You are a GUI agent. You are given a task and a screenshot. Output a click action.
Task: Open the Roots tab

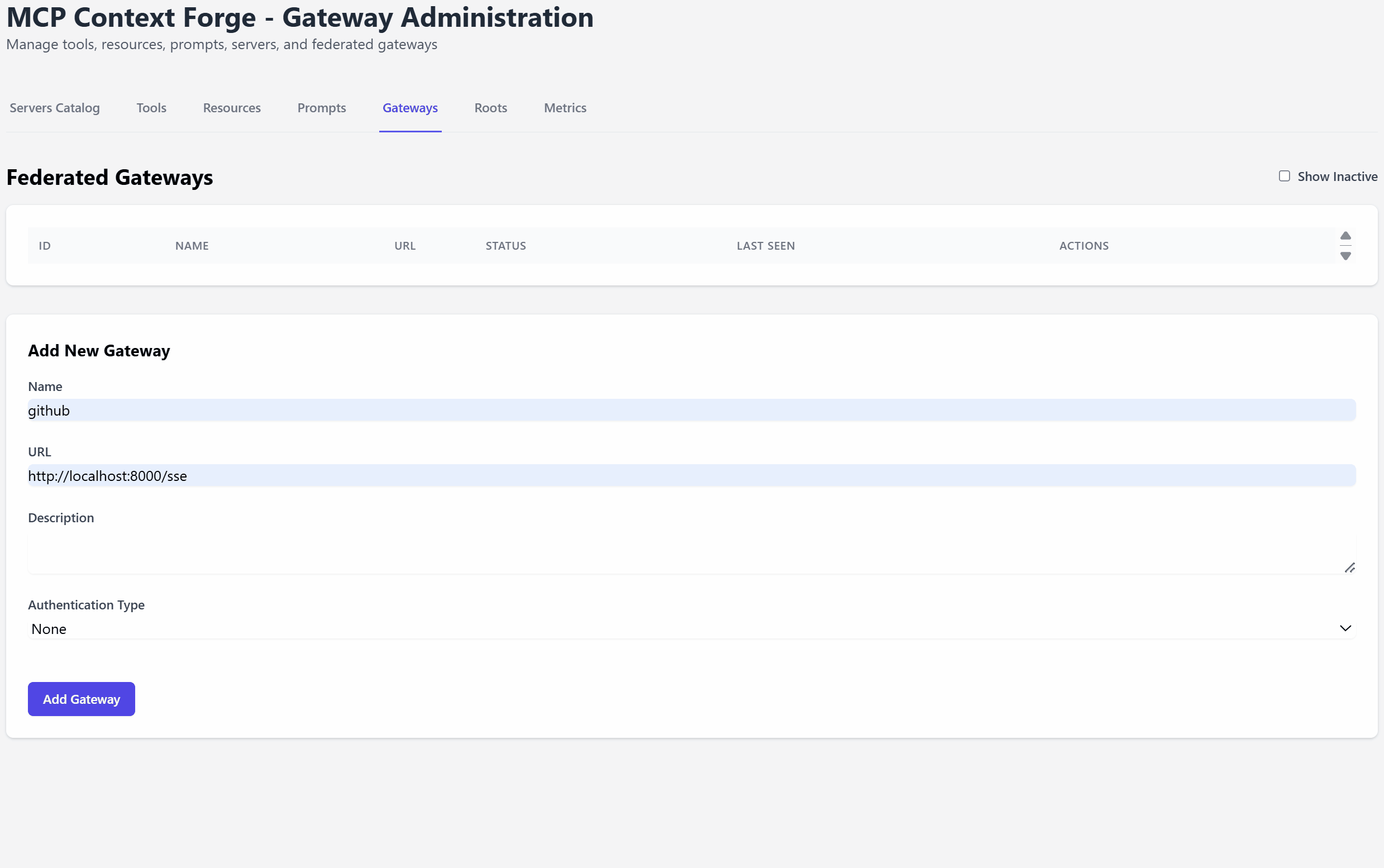coord(490,108)
